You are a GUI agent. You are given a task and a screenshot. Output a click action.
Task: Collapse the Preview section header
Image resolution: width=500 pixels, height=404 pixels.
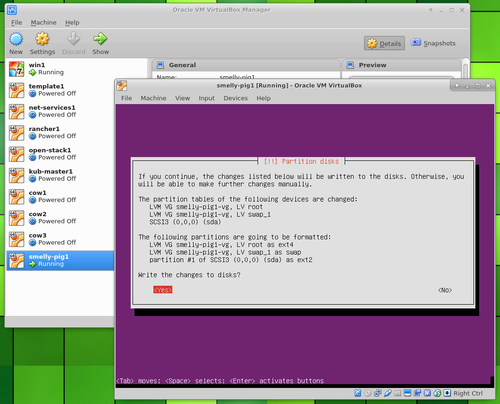(x=402, y=65)
